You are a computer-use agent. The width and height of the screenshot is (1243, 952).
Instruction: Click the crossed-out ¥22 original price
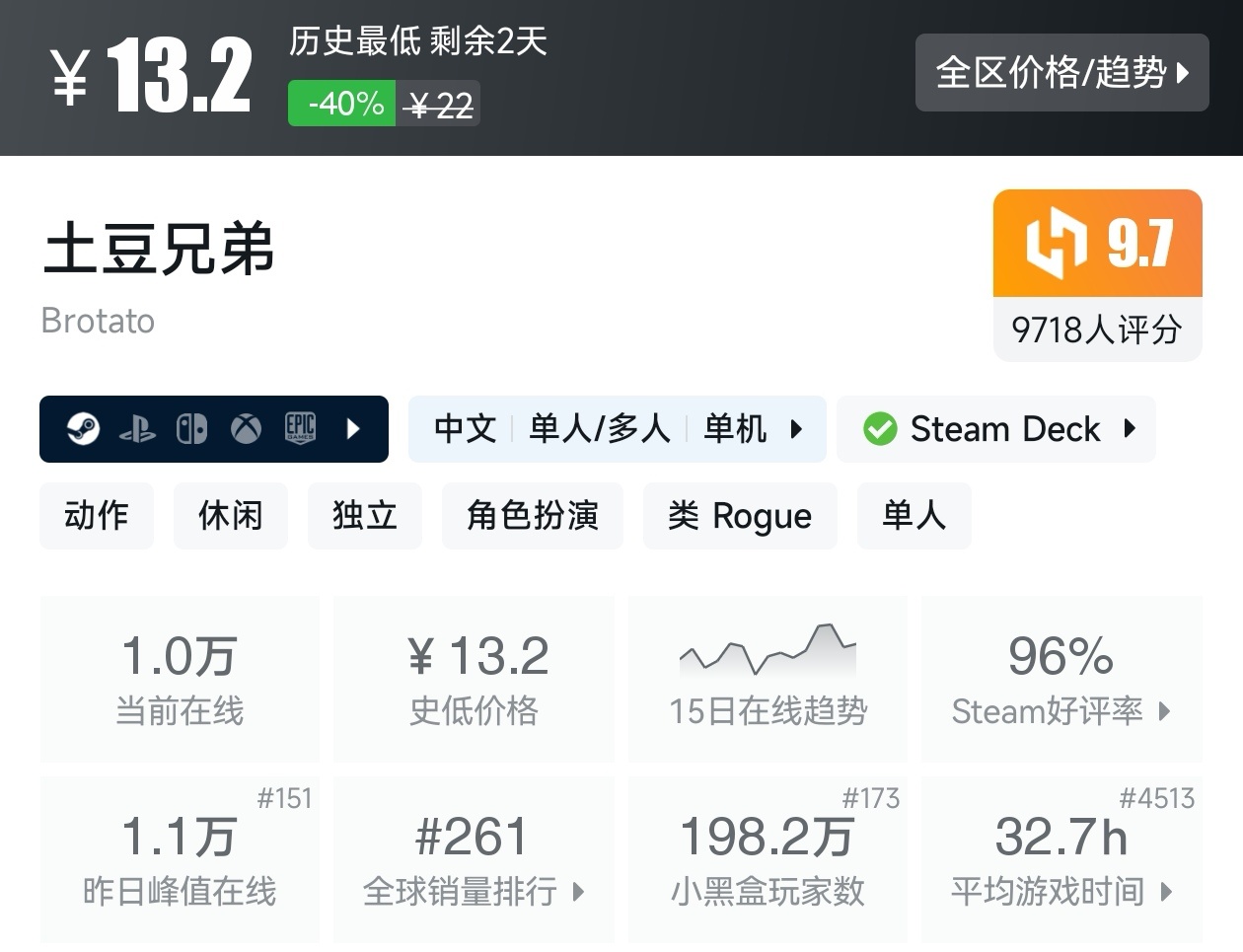(x=438, y=104)
